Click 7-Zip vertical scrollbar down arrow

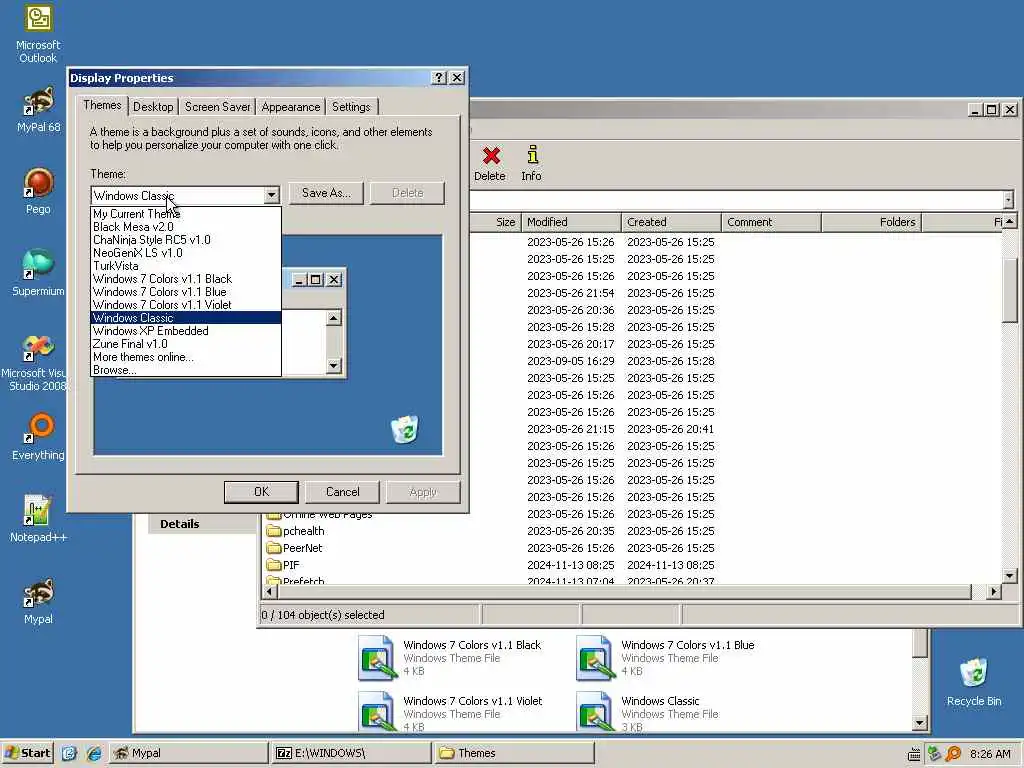tap(1010, 576)
